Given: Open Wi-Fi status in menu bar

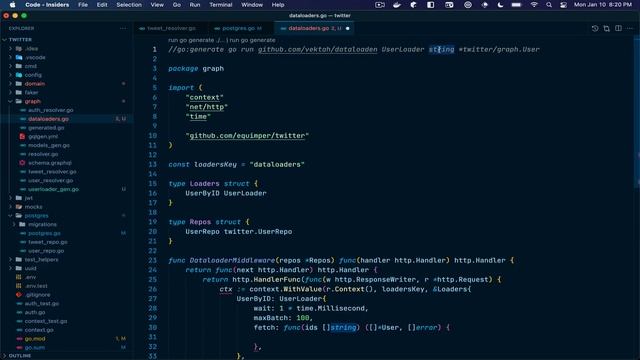Looking at the screenshot, I should click(534, 5).
